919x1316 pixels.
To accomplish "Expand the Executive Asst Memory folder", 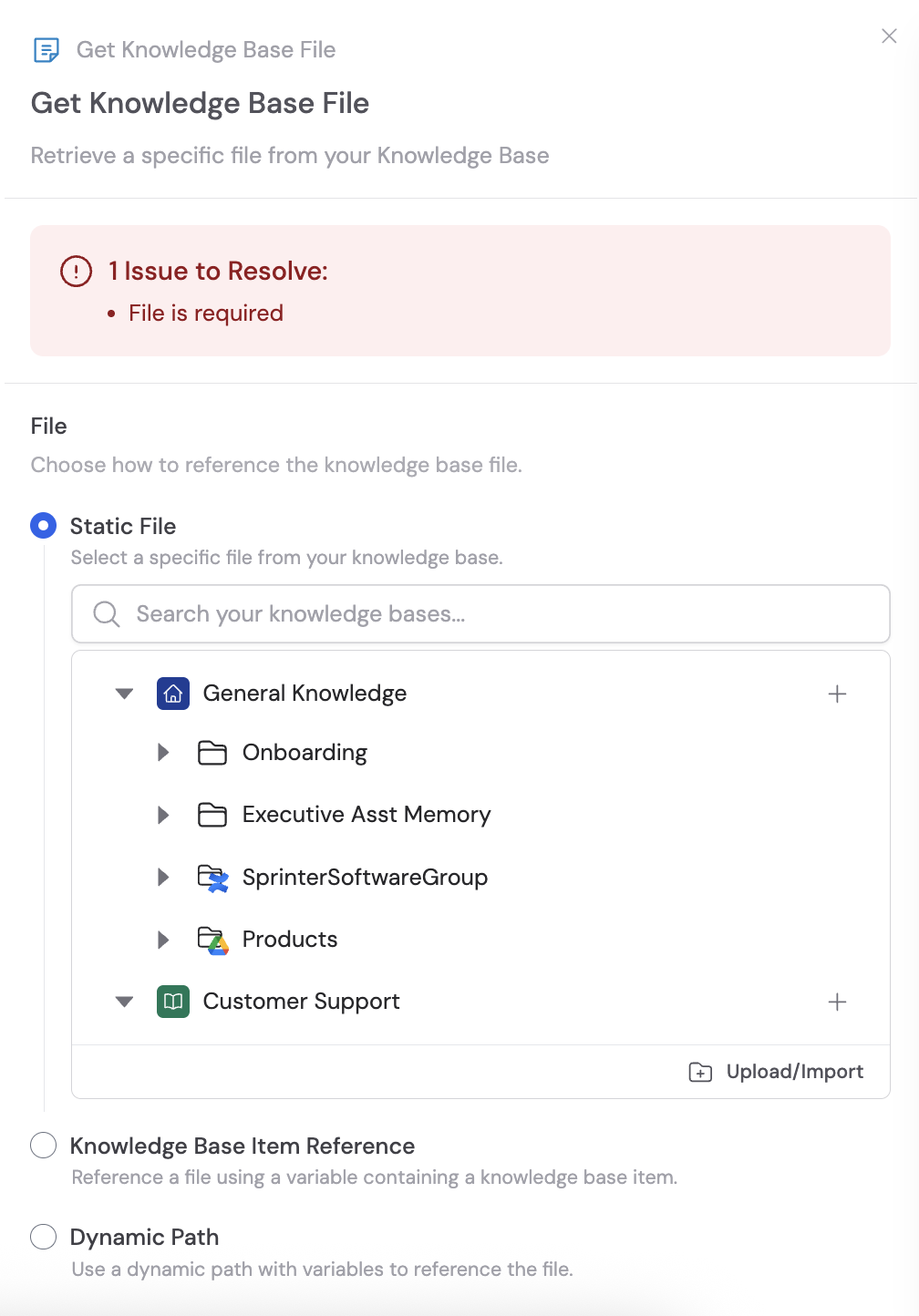I will (163, 814).
